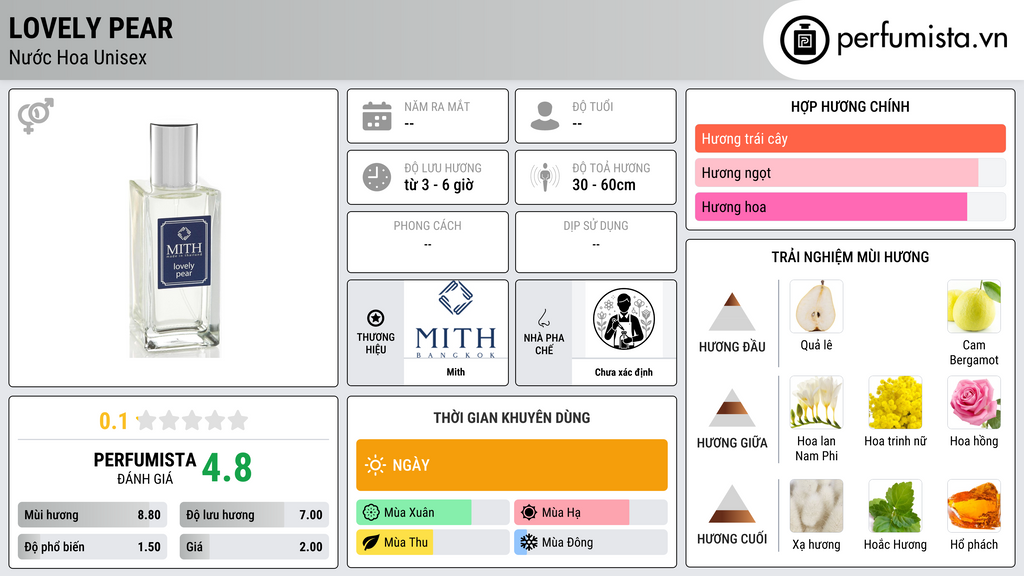This screenshot has width=1024, height=576.
Task: Click the Hợp hương chính heading
Action: click(850, 106)
